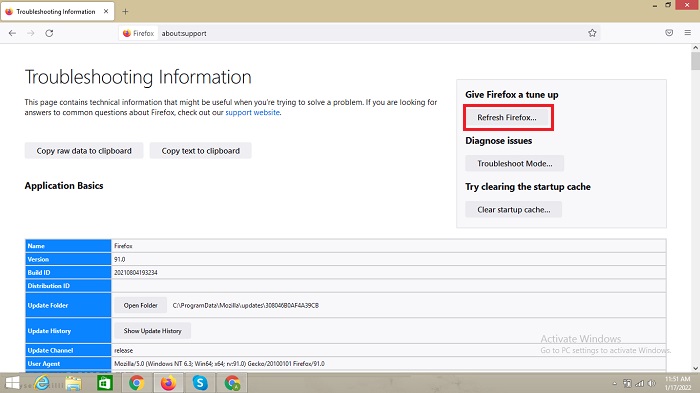The width and height of the screenshot is (700, 393).
Task: Open a new tab with the plus icon
Action: (x=125, y=12)
